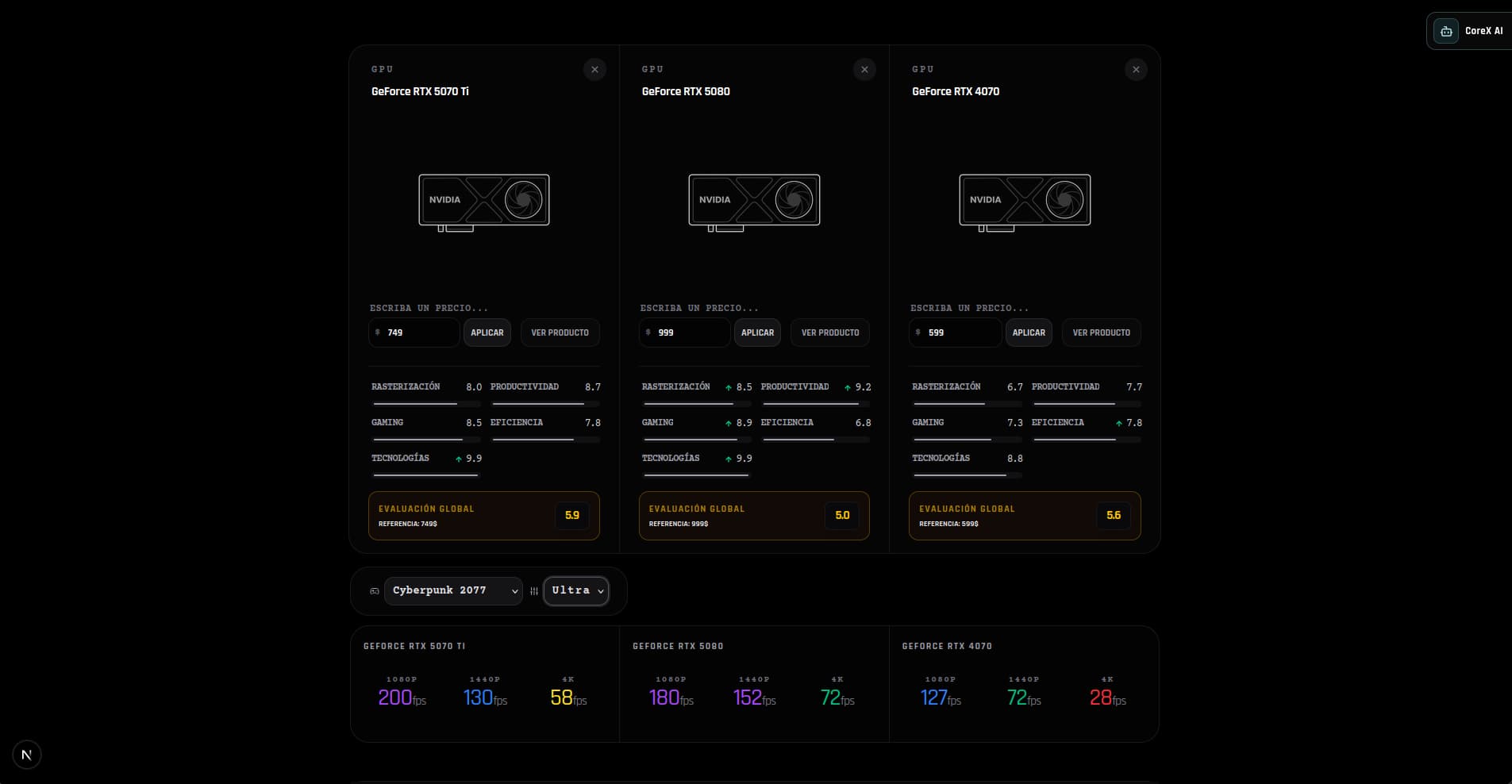Close the GeForce RTX 5080 comparison card
The width and height of the screenshot is (1512, 784).
(864, 70)
